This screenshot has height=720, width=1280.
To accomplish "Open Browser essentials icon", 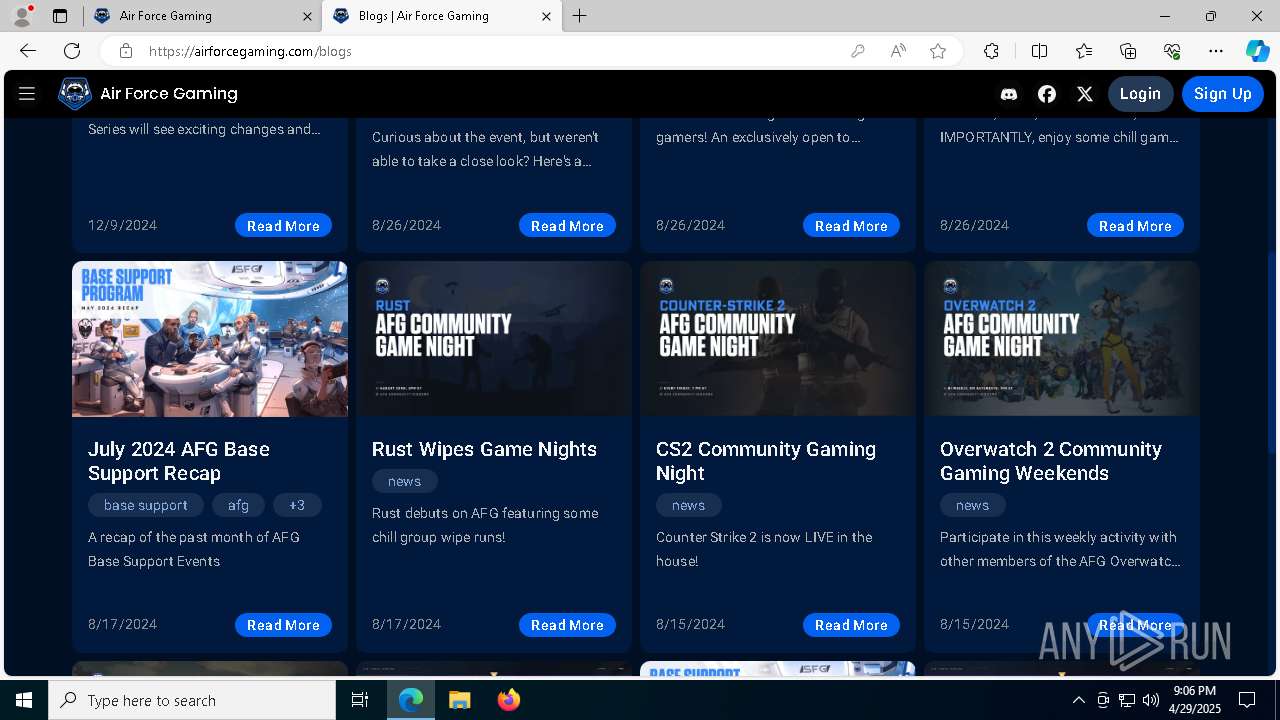I will pyautogui.click(x=1172, y=51).
